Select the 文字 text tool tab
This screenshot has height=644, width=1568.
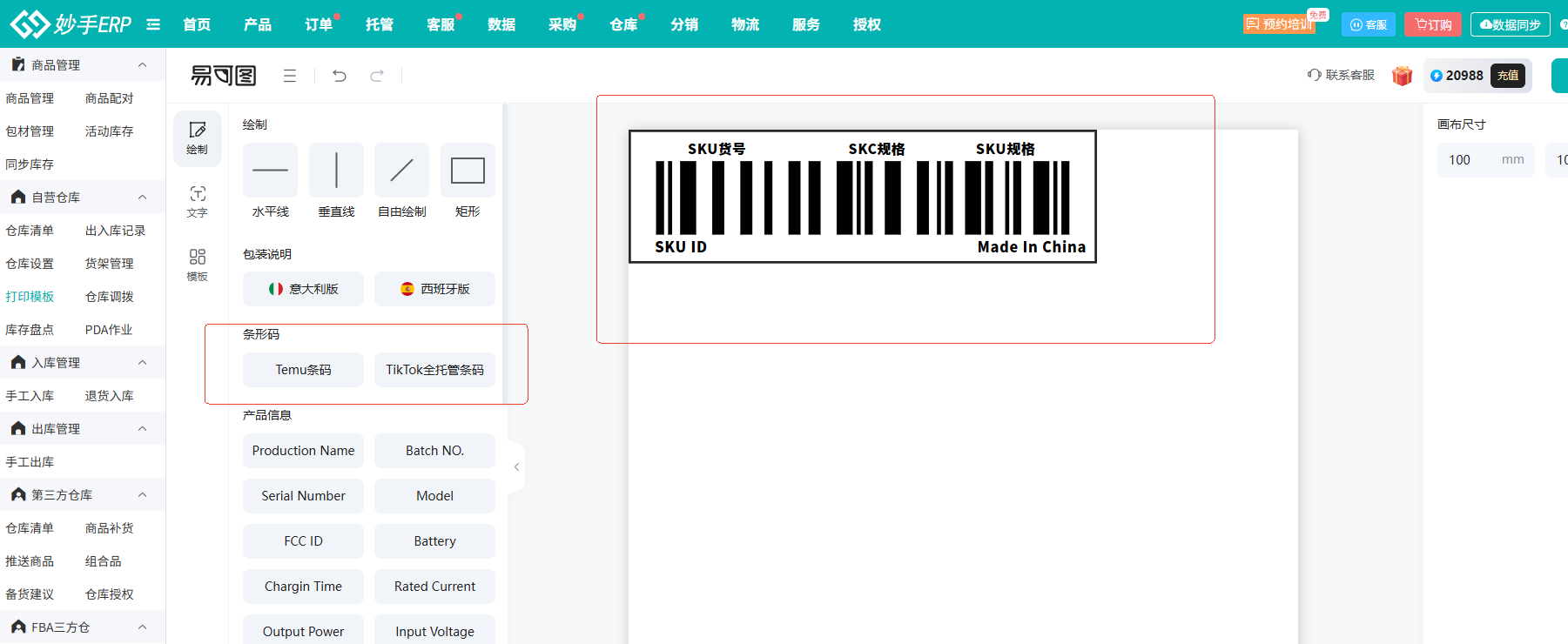198,202
